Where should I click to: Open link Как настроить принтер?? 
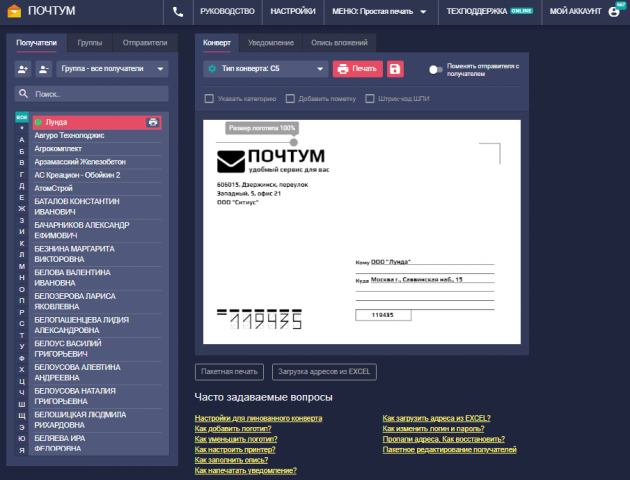click(235, 449)
